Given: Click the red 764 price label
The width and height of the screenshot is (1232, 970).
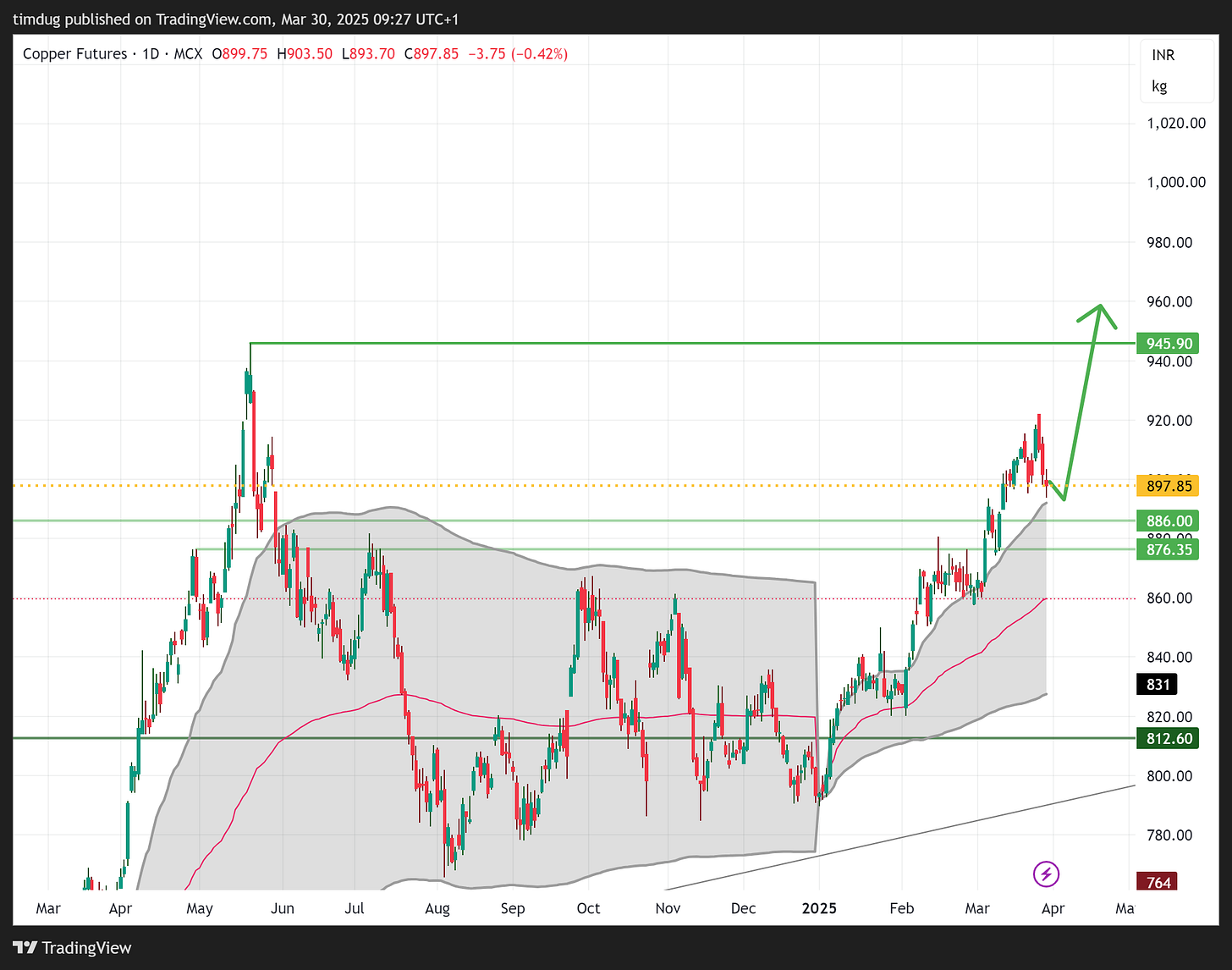Looking at the screenshot, I should (x=1158, y=882).
